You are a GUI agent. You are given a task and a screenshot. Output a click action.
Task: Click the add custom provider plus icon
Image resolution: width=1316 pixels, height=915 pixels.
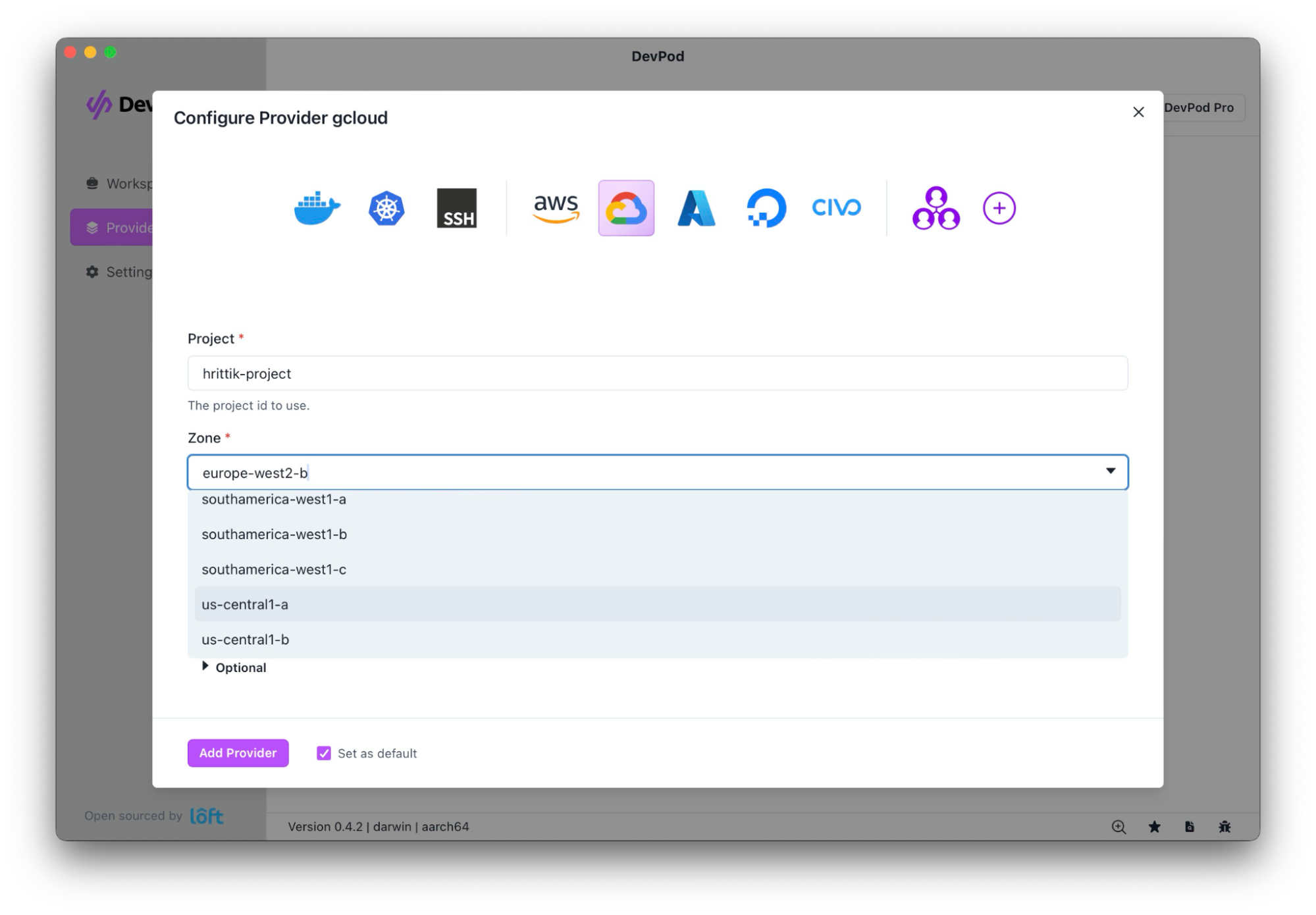998,208
